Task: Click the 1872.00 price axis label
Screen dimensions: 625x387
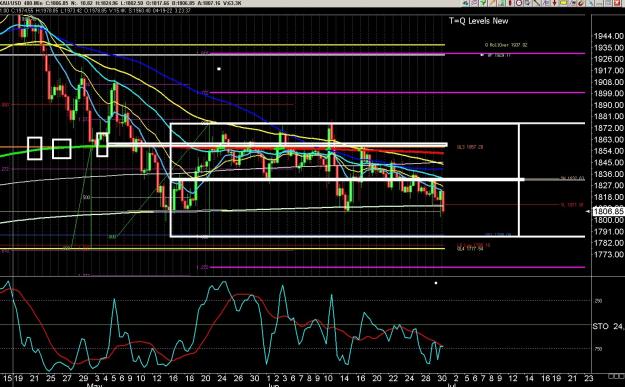Action: pyautogui.click(x=608, y=128)
